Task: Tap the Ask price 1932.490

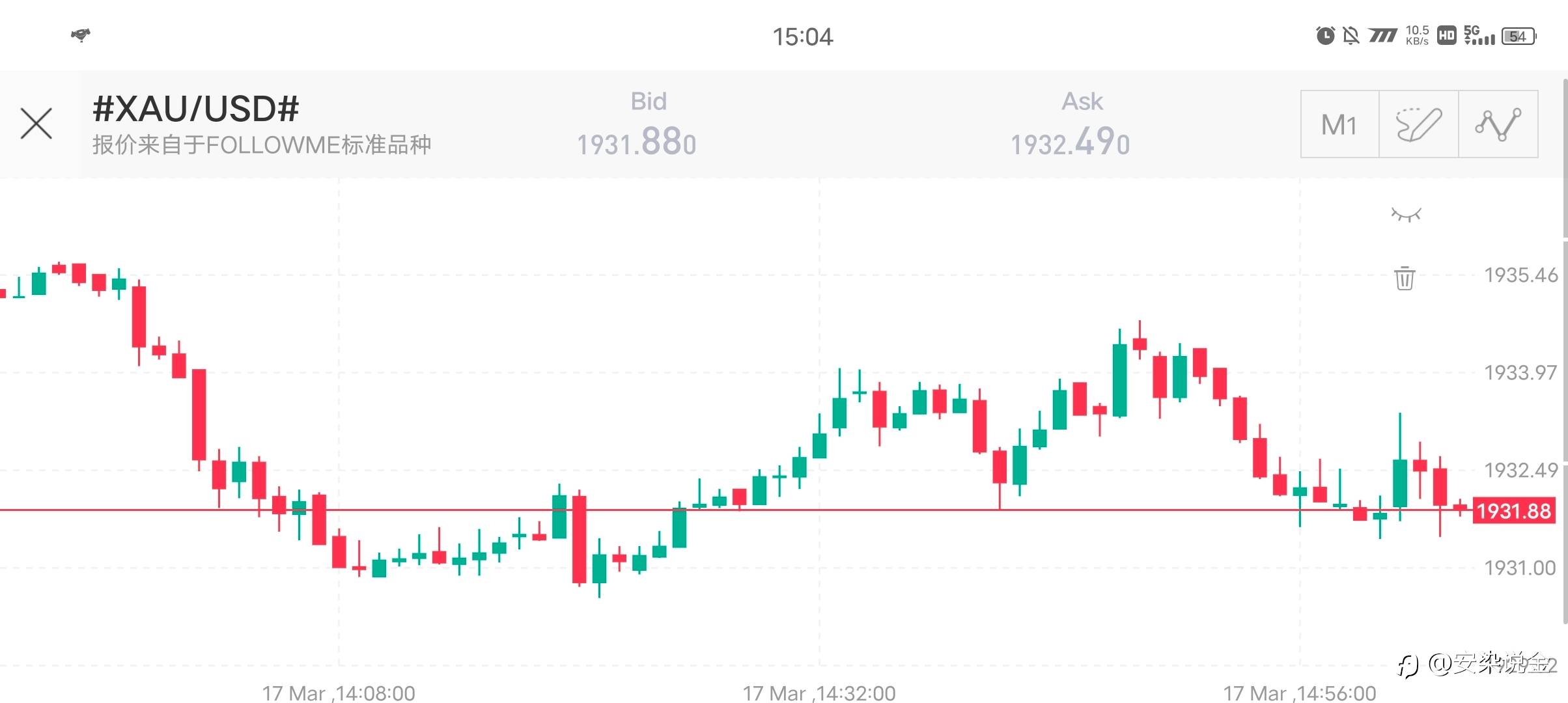Action: [x=1070, y=141]
